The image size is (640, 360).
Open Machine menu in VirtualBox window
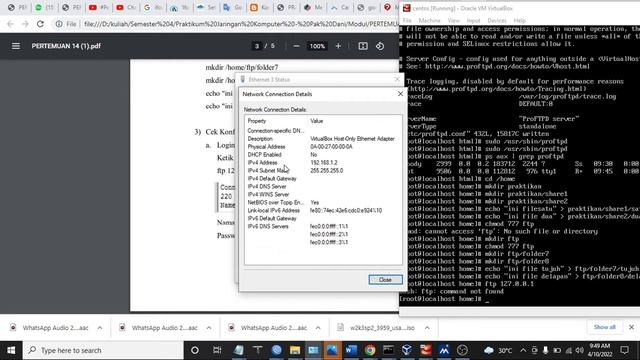(429, 20)
